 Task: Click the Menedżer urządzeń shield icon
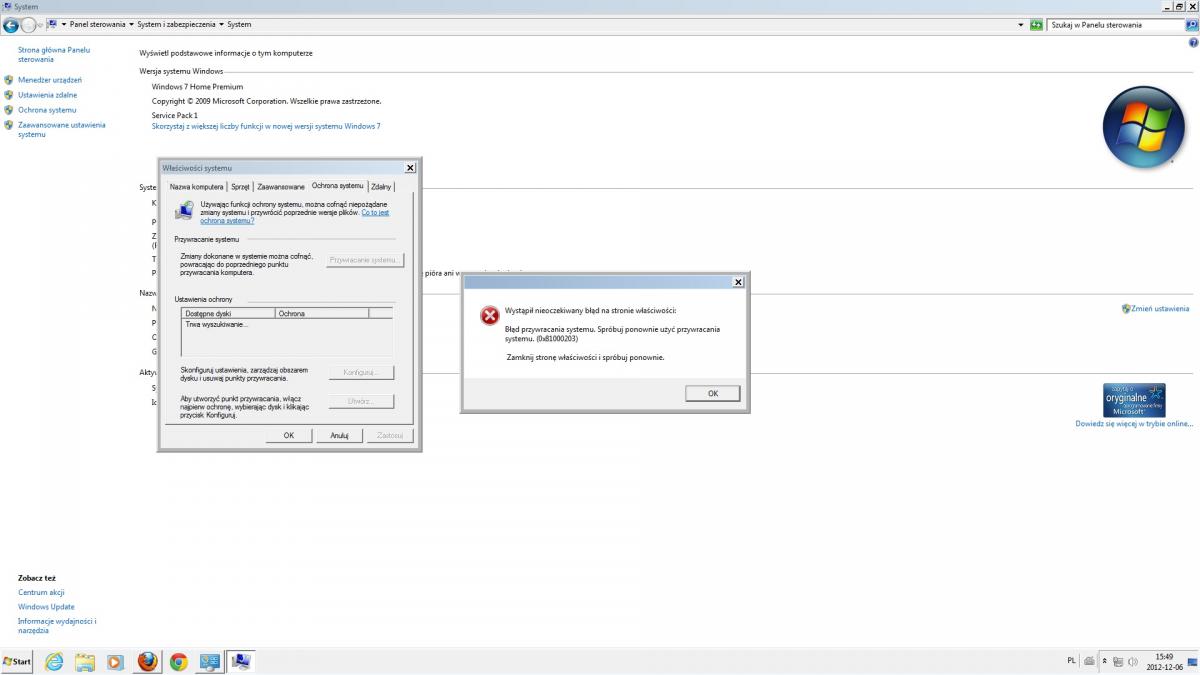pos(9,80)
